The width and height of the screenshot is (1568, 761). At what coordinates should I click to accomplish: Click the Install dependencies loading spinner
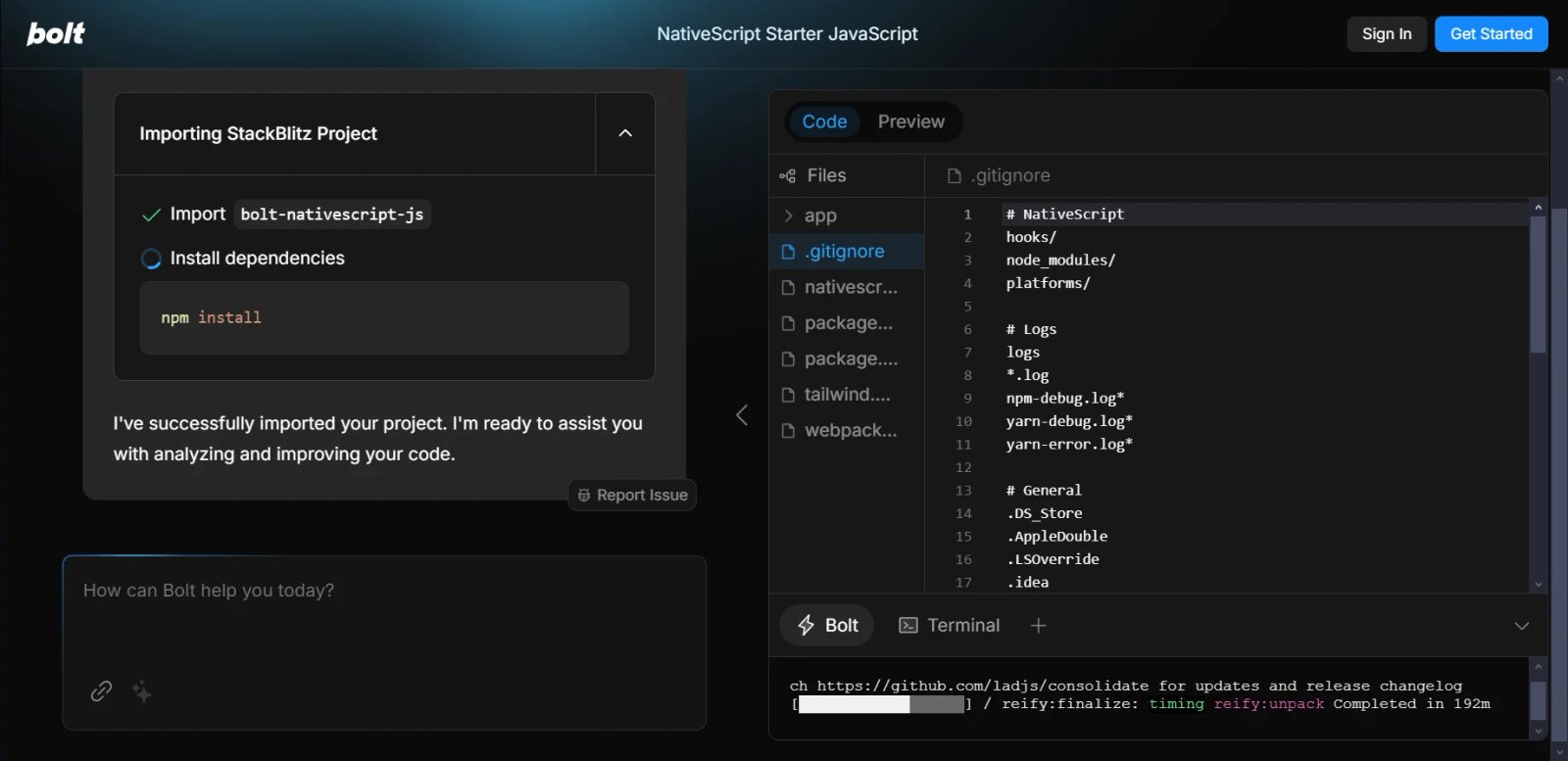(x=151, y=259)
